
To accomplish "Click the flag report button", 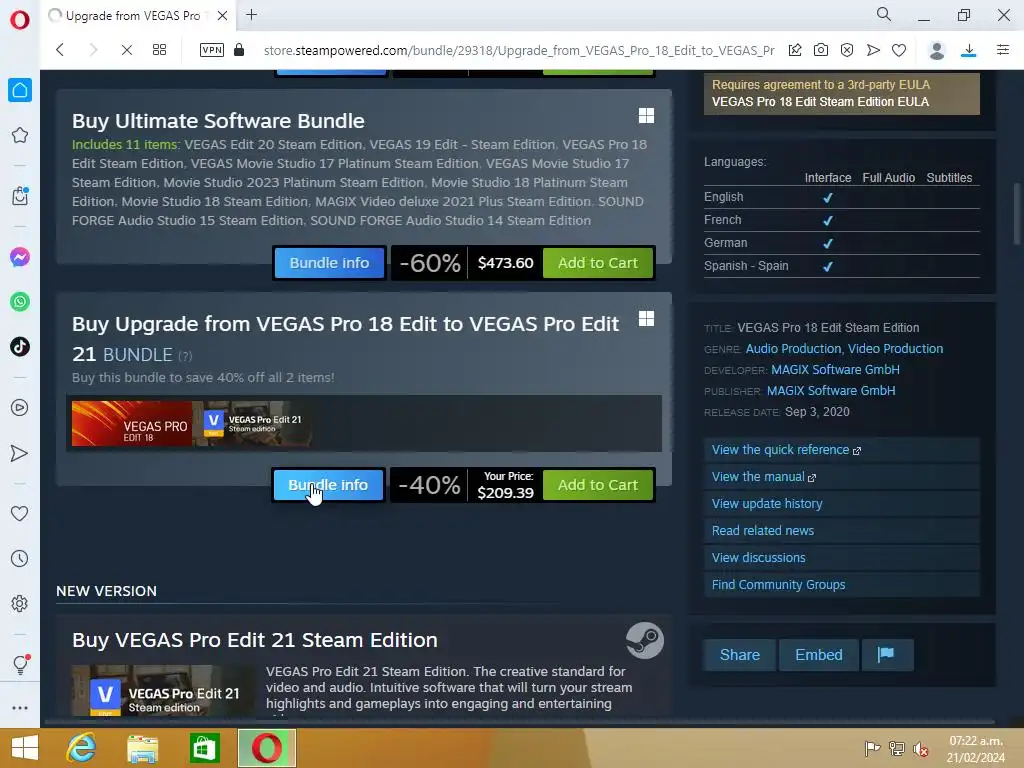I will click(x=887, y=655).
